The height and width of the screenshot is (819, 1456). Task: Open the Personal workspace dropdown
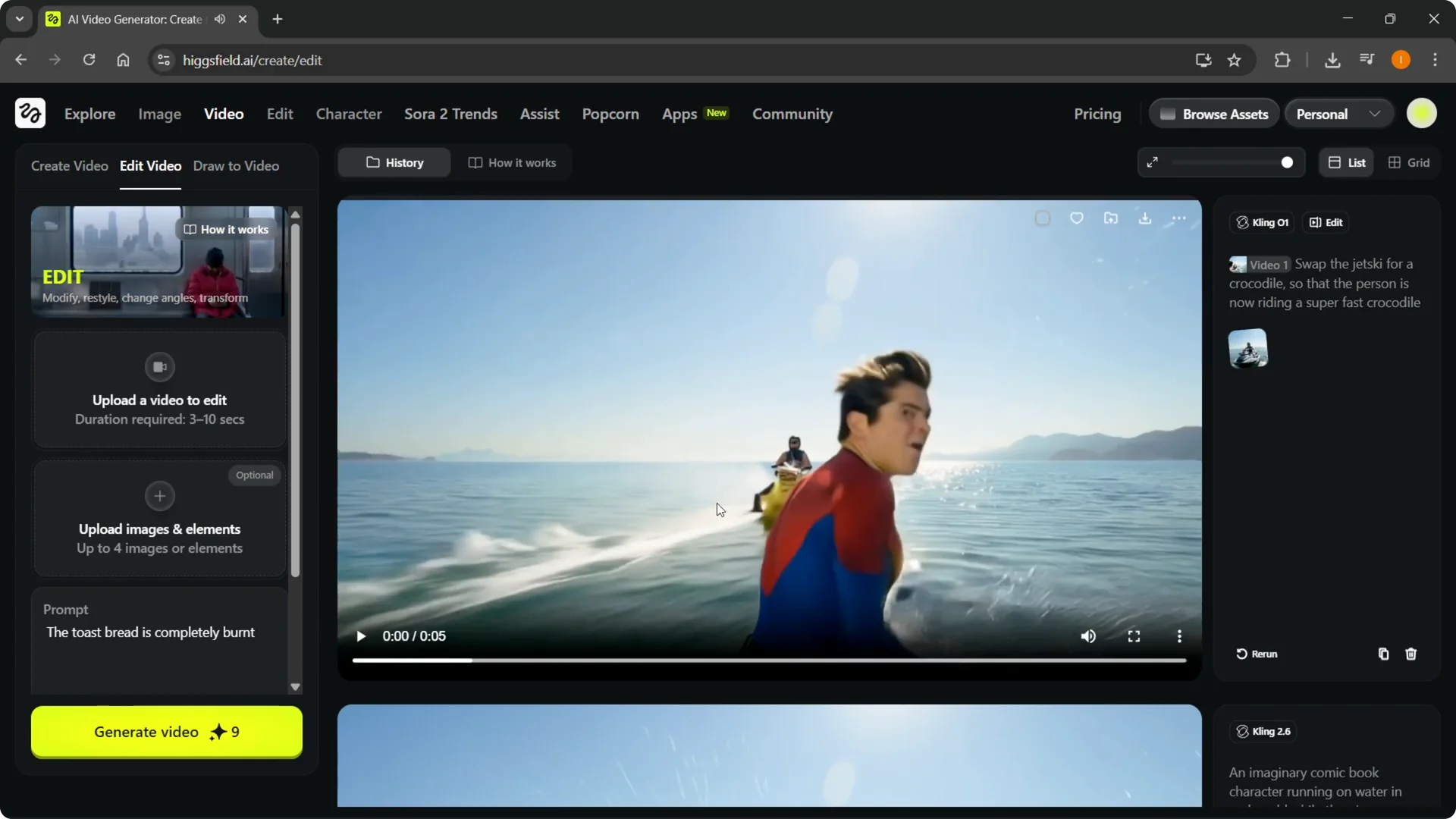point(1338,113)
